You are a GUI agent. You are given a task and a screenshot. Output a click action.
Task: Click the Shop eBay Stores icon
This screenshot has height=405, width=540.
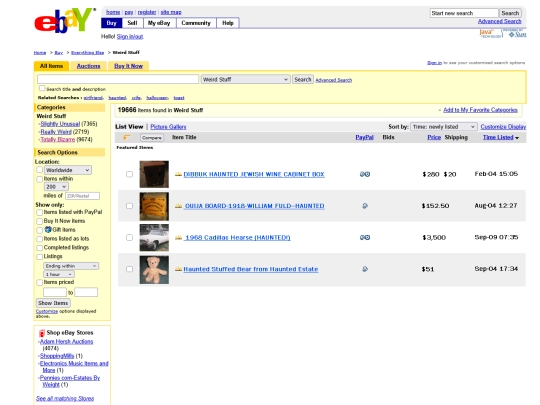point(42,333)
